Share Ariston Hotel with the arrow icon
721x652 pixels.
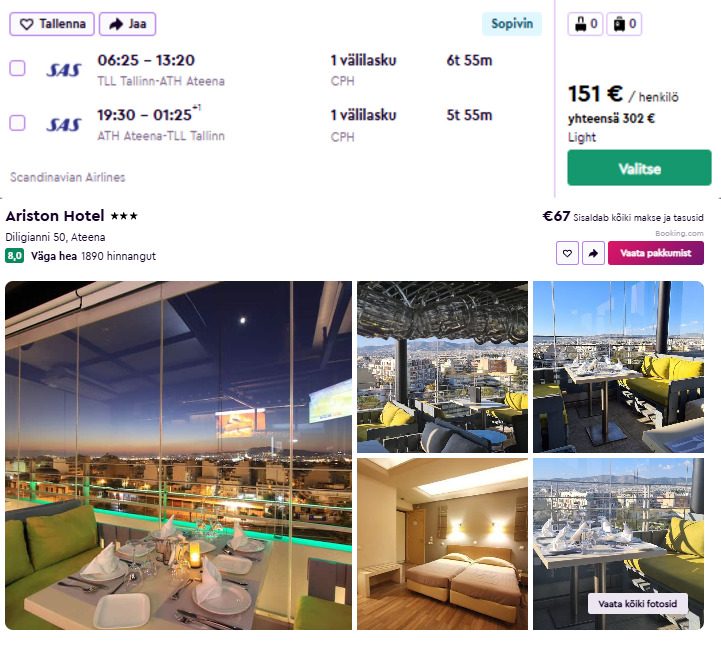pos(593,253)
